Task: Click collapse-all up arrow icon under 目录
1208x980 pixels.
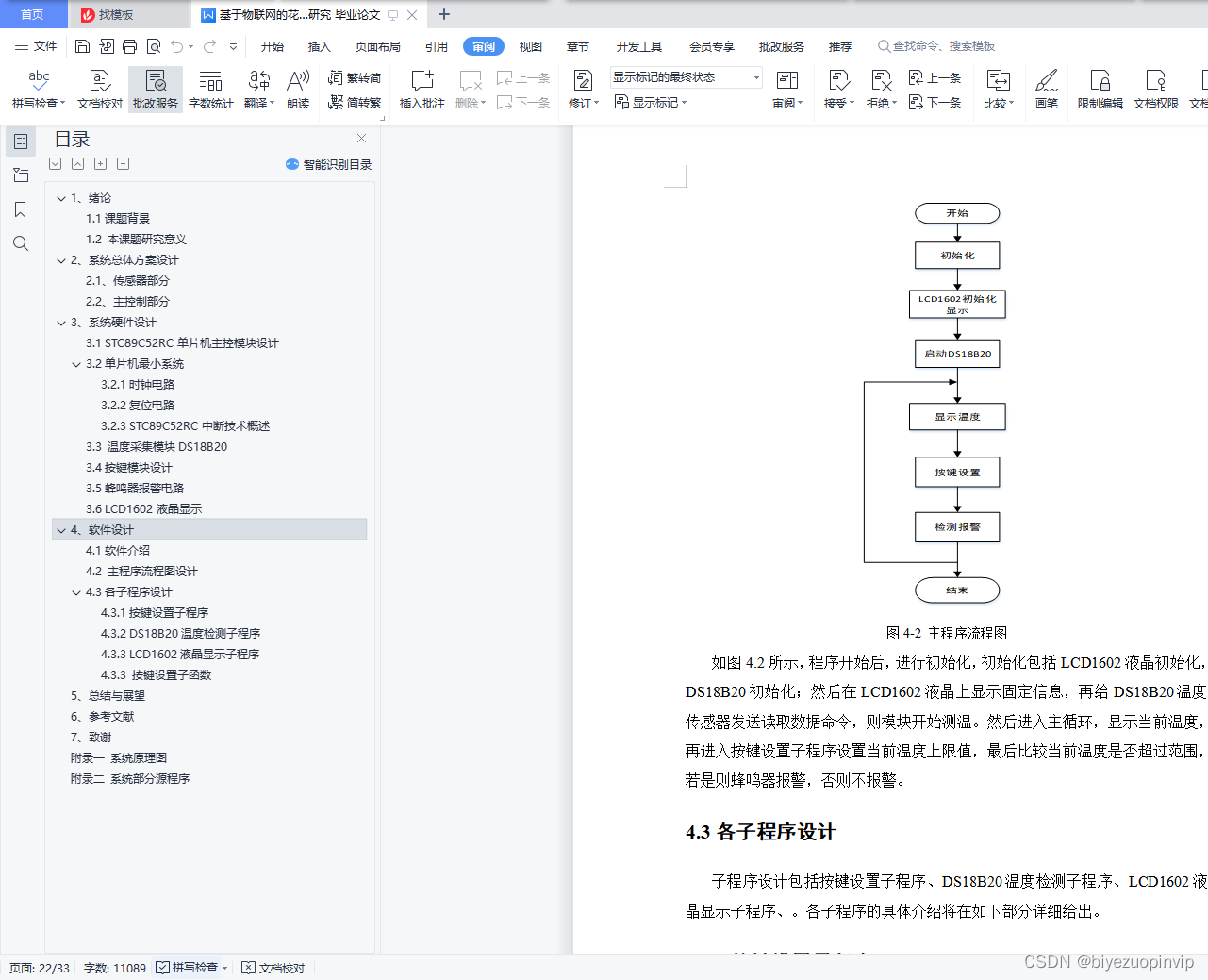Action: (77, 164)
